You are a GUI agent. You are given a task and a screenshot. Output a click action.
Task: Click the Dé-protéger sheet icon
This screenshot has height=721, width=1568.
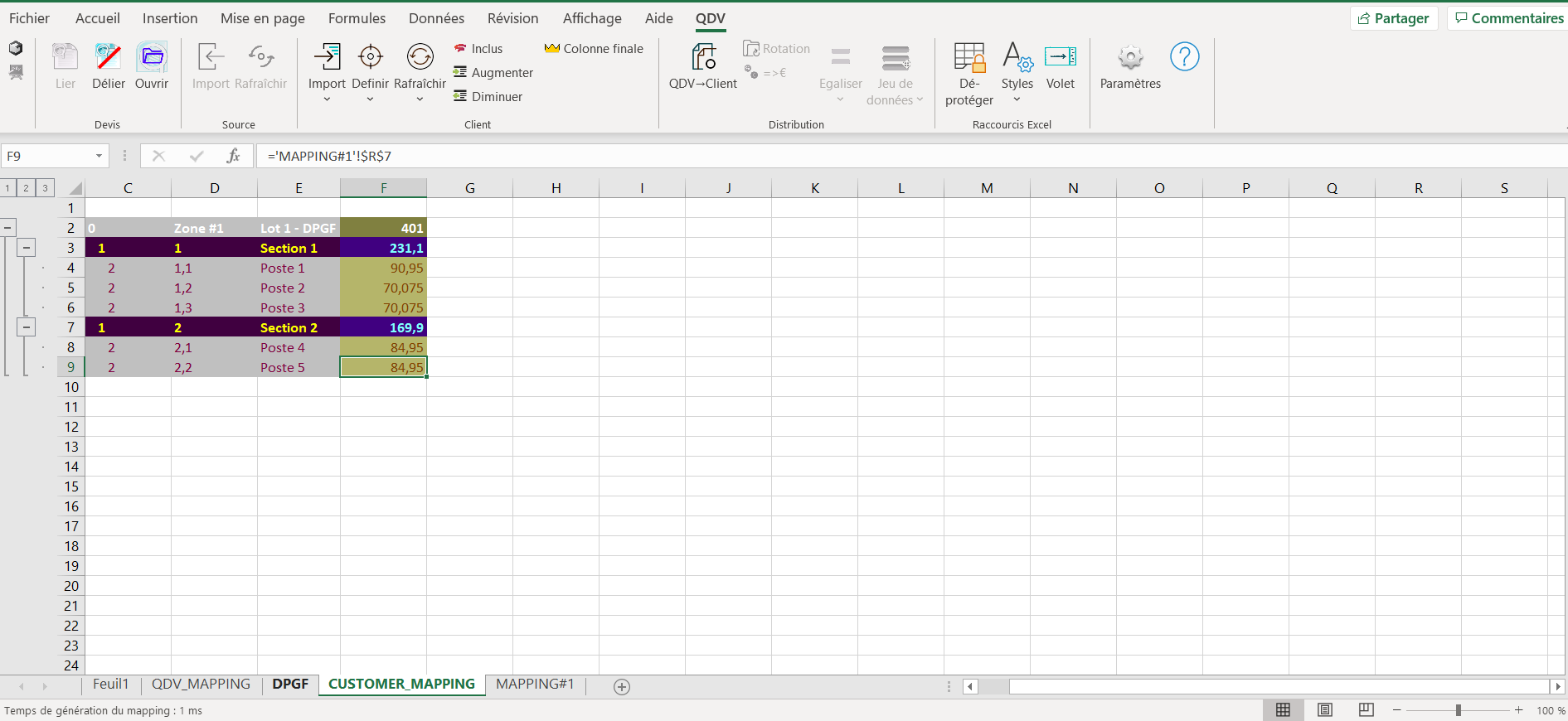coord(969,57)
